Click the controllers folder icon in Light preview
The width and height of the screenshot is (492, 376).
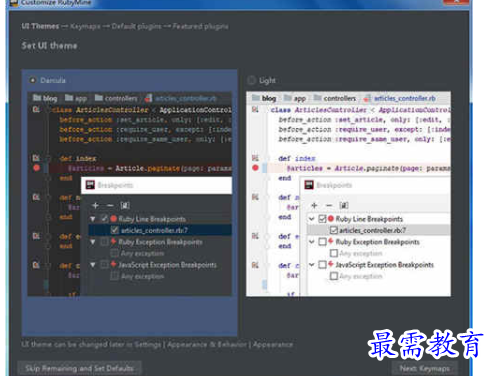click(318, 98)
